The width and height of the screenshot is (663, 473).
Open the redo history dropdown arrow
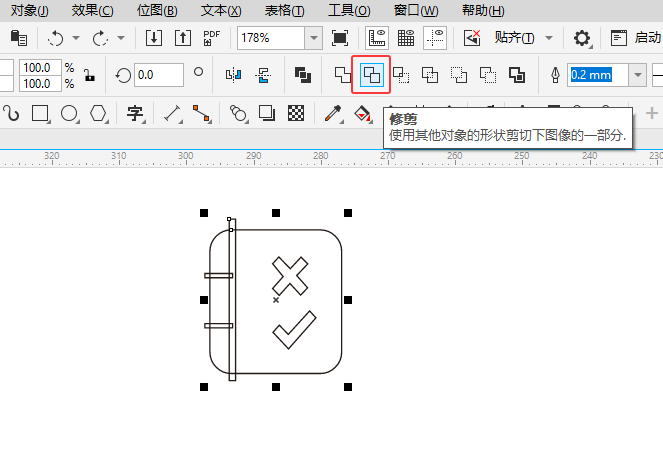point(121,38)
